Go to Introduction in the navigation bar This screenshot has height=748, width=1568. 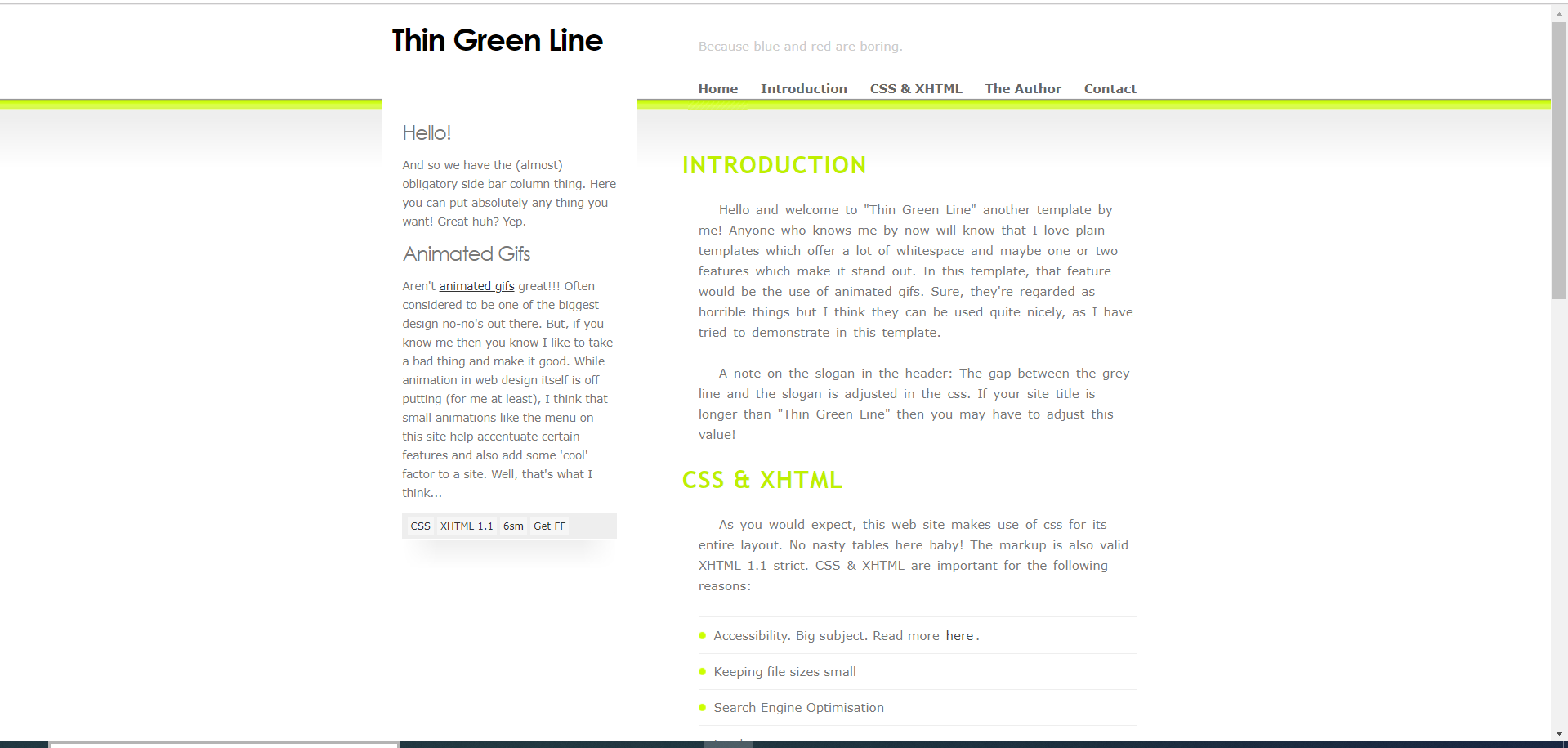tap(803, 88)
